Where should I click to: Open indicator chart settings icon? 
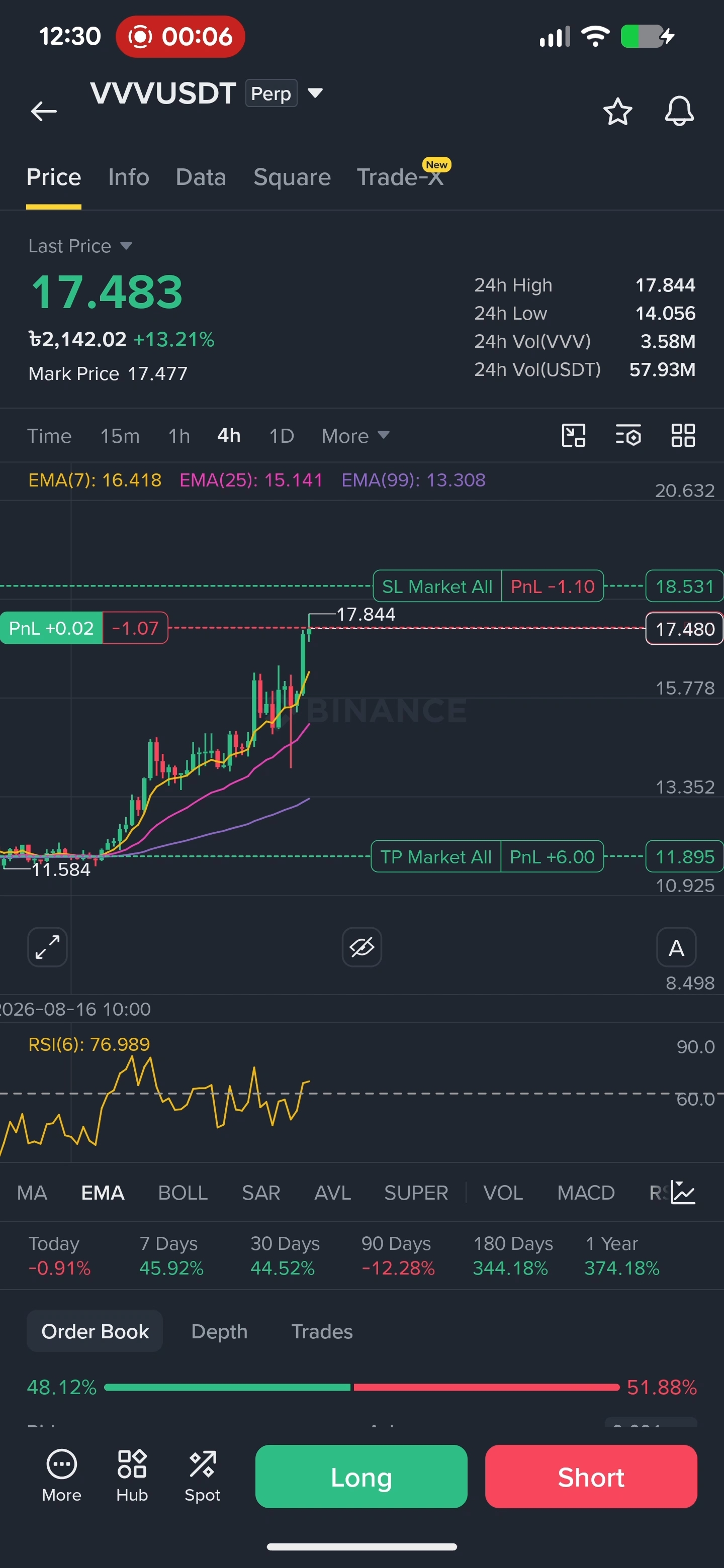(683, 1193)
